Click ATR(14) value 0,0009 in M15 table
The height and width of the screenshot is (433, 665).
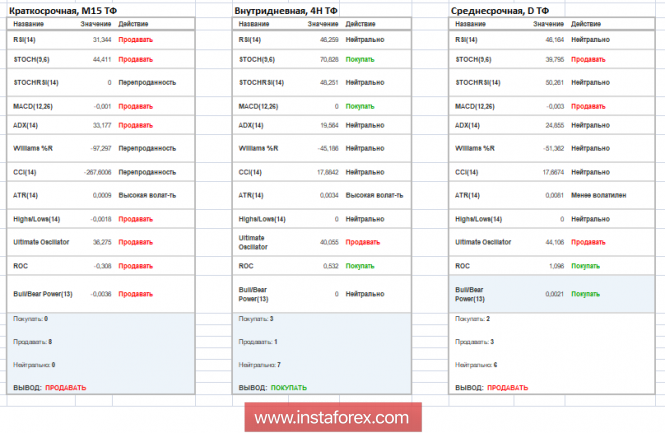coord(102,196)
